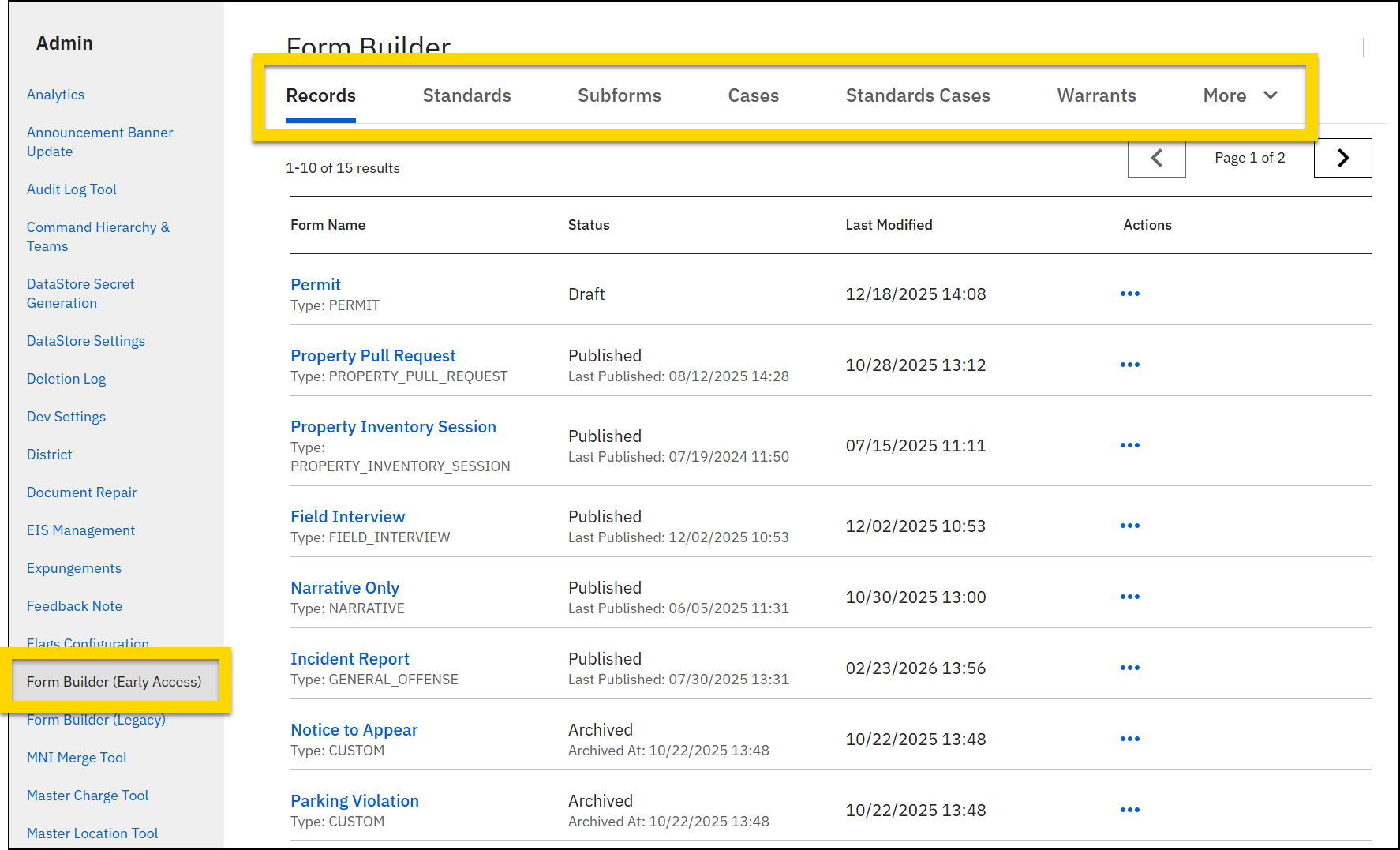
Task: Select Form Builder (Legacy) in the sidebar
Action: coord(95,719)
